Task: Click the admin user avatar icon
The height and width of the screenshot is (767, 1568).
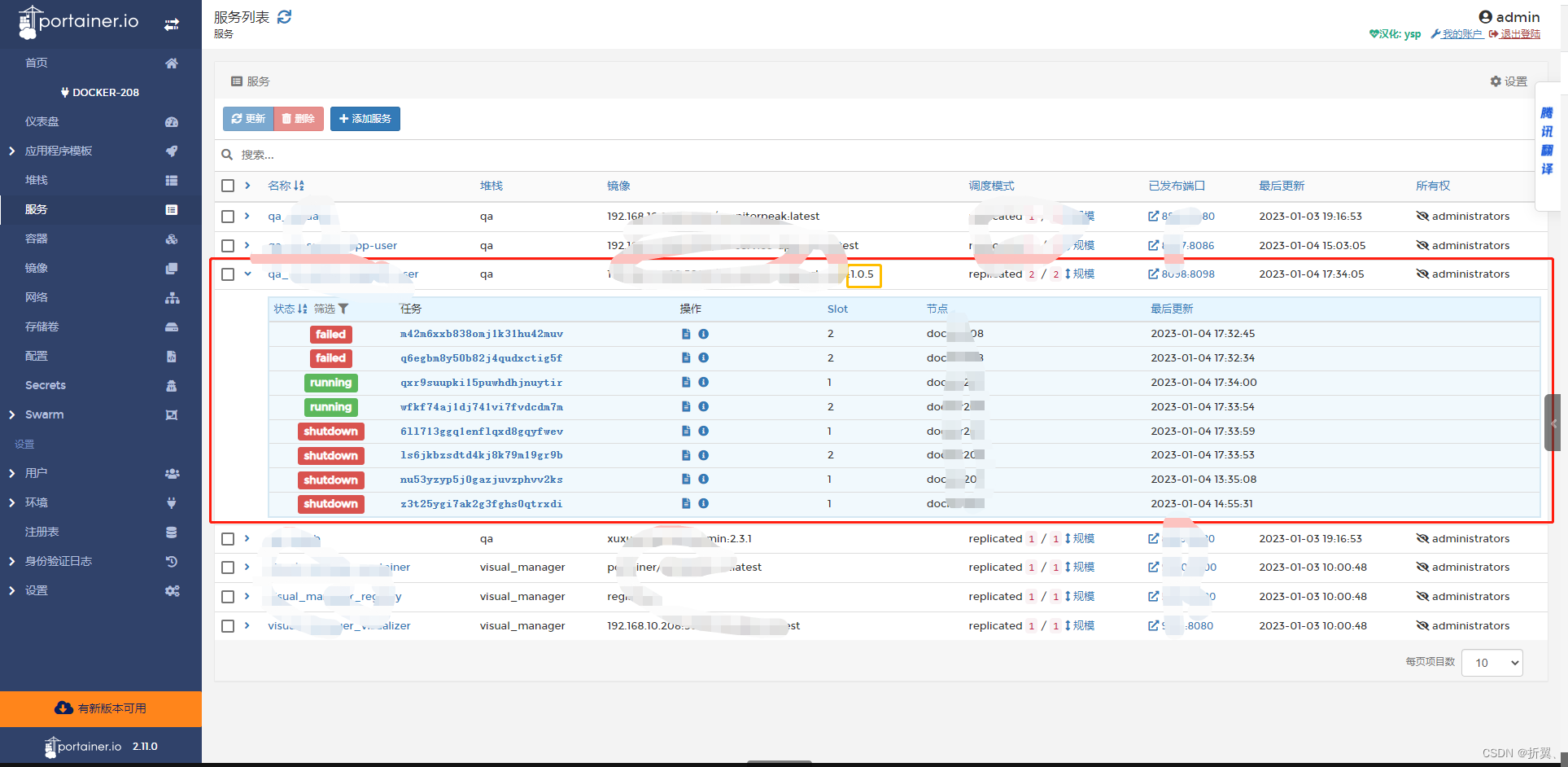Action: pos(1485,17)
